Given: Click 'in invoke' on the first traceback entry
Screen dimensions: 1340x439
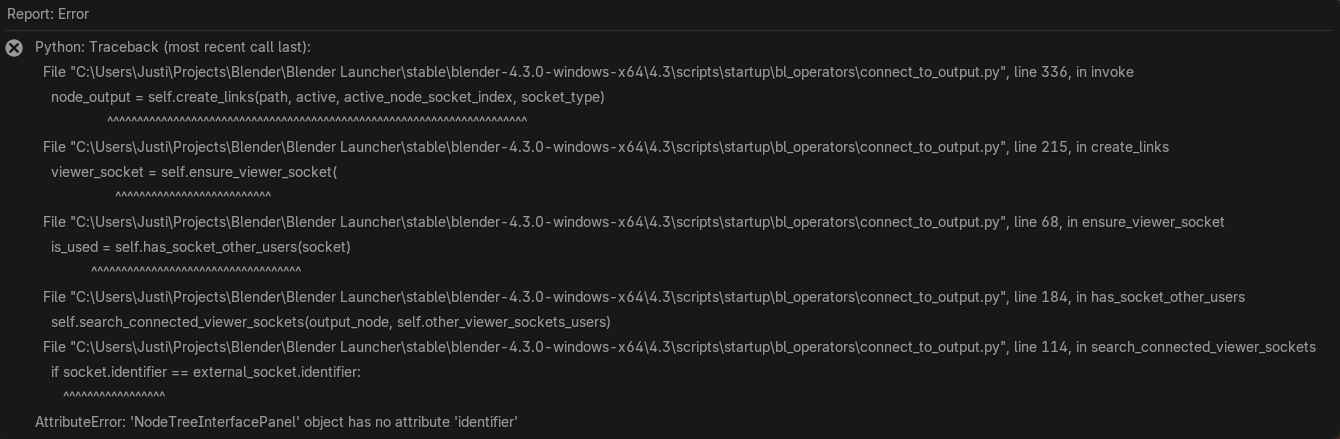Looking at the screenshot, I should coord(1104,72).
